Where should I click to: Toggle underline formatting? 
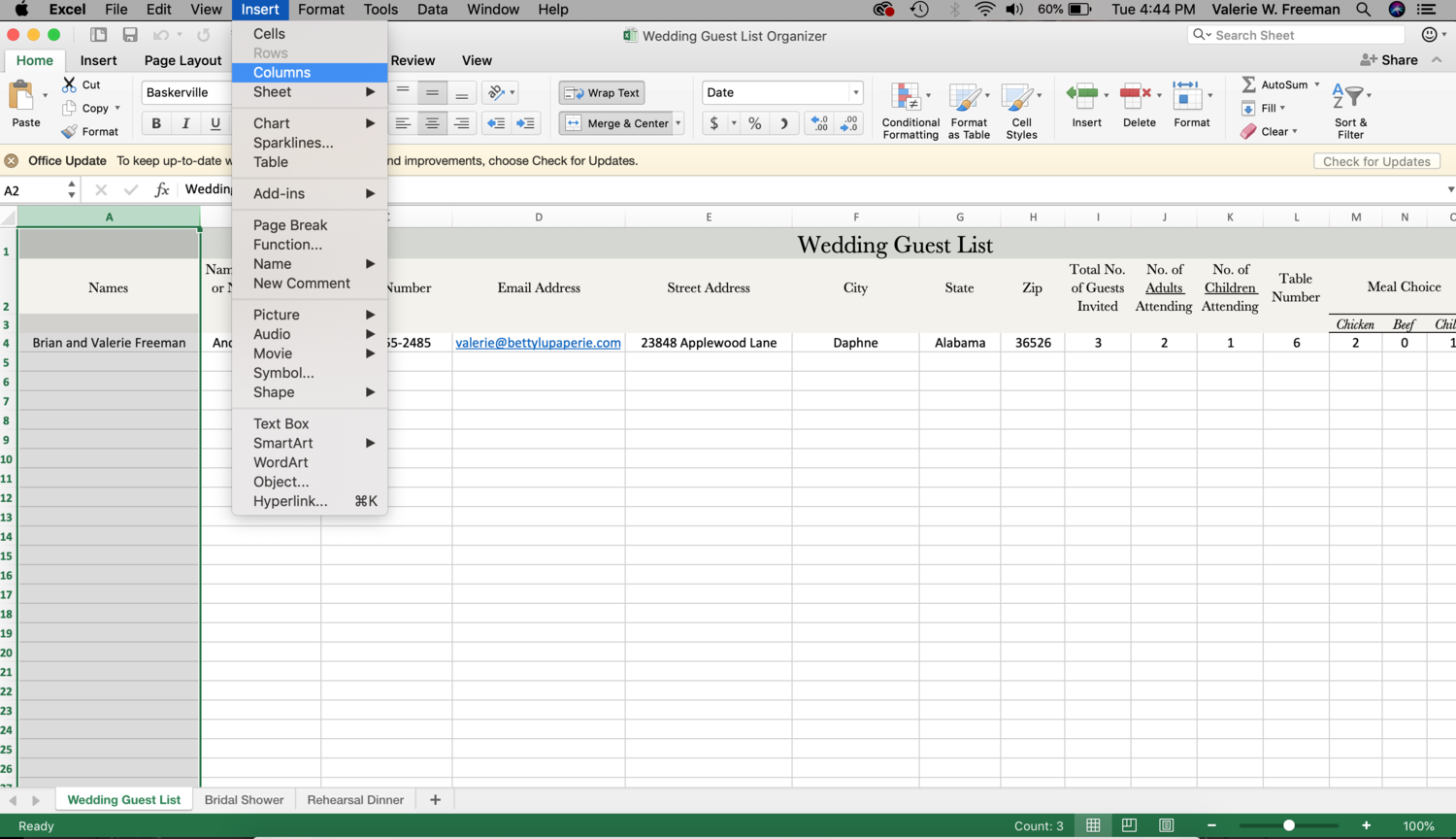[x=215, y=123]
